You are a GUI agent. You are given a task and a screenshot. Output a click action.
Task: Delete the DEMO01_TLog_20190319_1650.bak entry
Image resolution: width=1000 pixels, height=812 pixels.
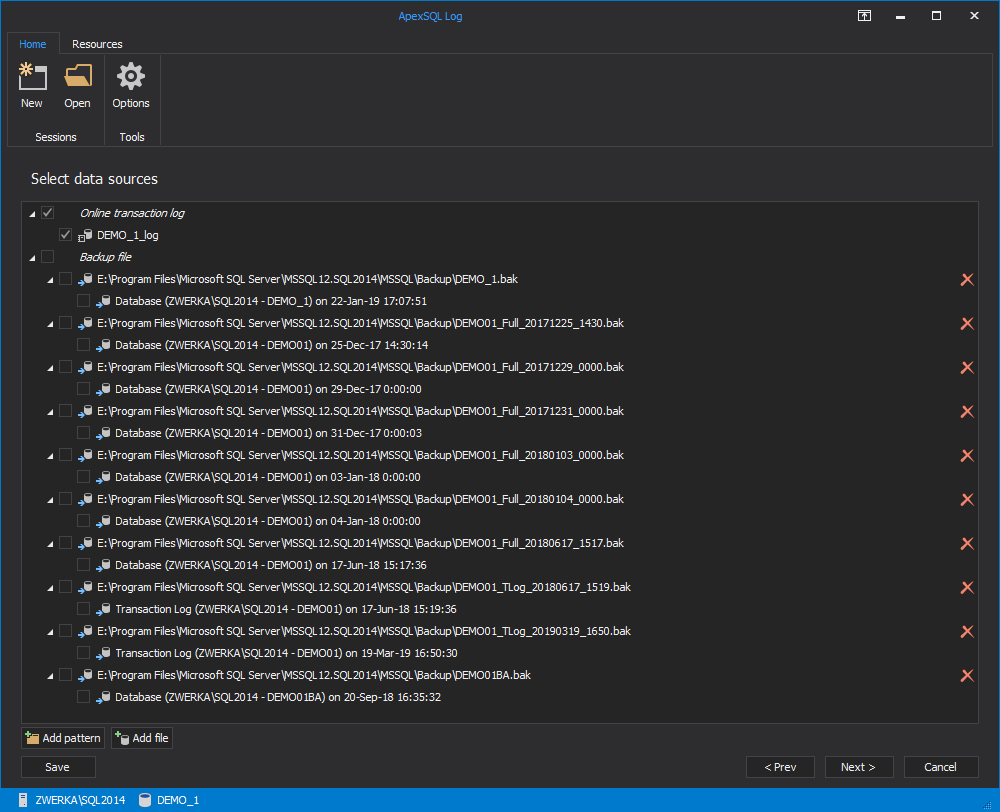967,631
